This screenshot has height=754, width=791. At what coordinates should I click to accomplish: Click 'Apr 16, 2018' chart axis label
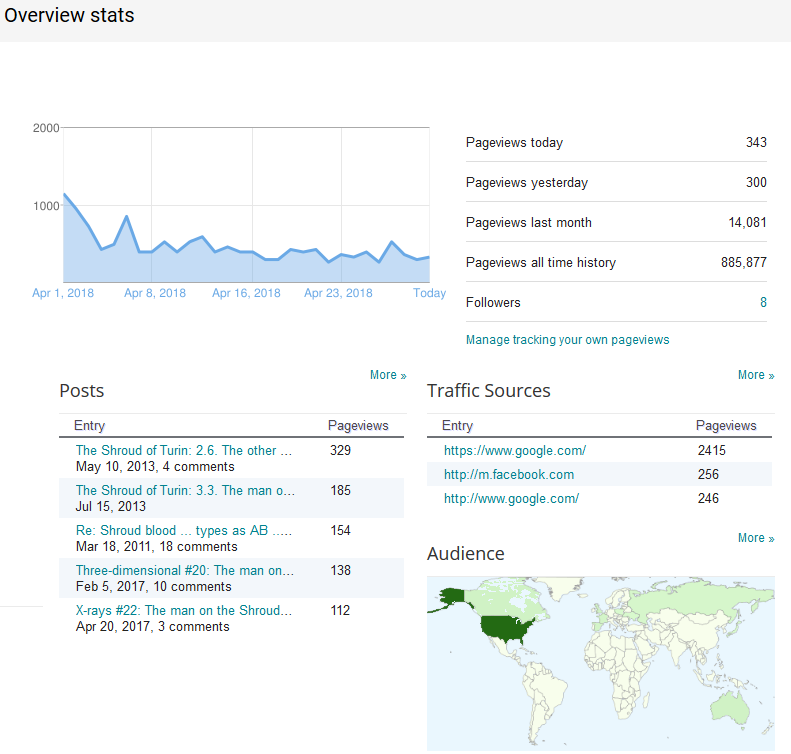click(x=246, y=293)
